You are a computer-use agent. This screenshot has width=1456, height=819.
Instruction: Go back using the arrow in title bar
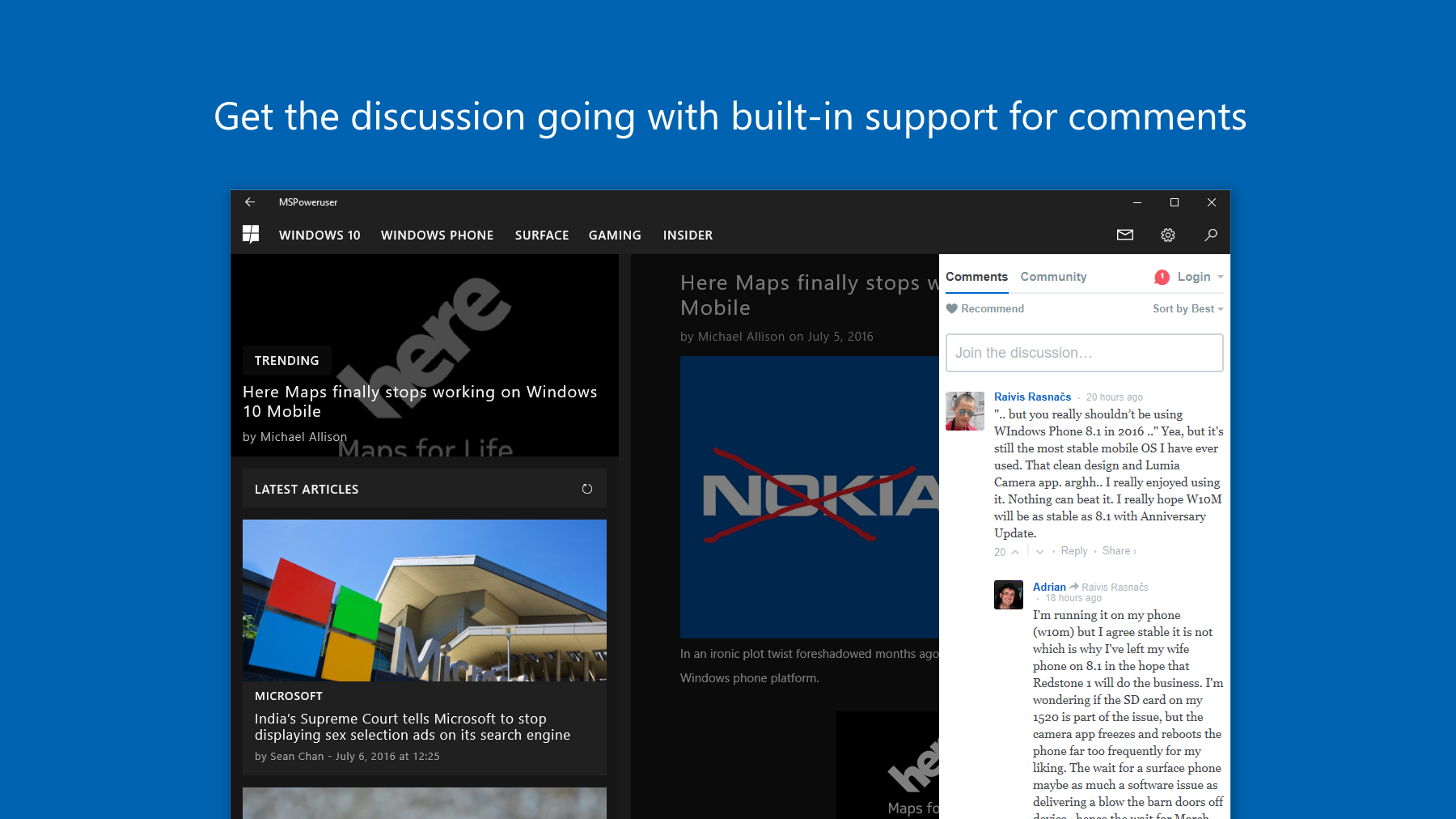pos(250,202)
